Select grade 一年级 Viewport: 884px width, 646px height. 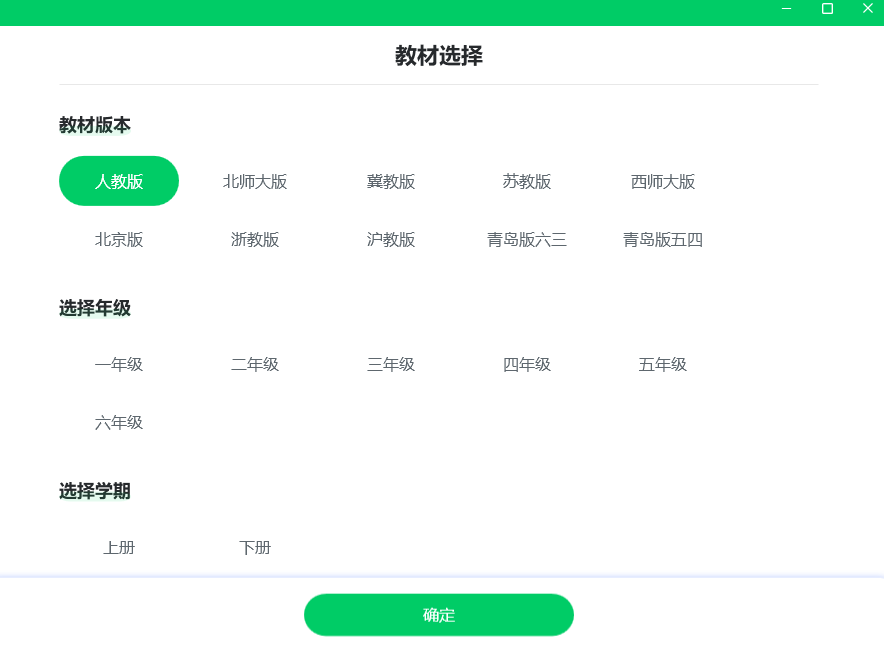coord(118,364)
